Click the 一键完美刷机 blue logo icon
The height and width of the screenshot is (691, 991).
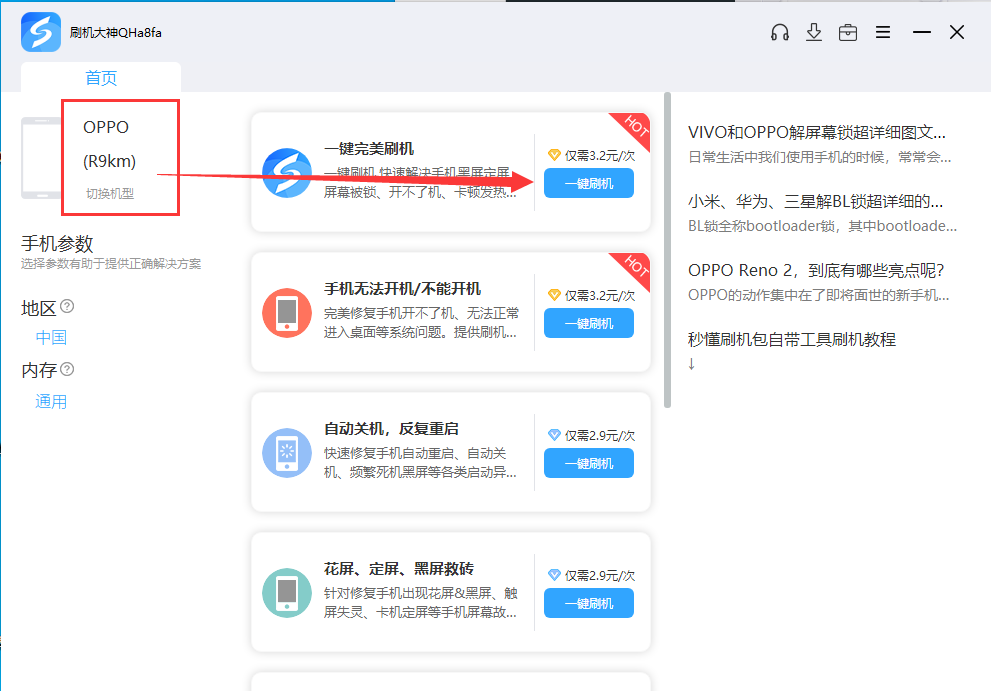(x=287, y=173)
